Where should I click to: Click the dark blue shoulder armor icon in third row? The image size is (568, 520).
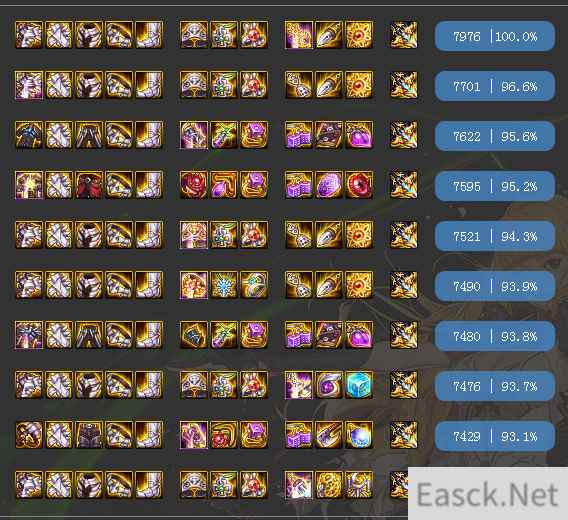coord(29,135)
